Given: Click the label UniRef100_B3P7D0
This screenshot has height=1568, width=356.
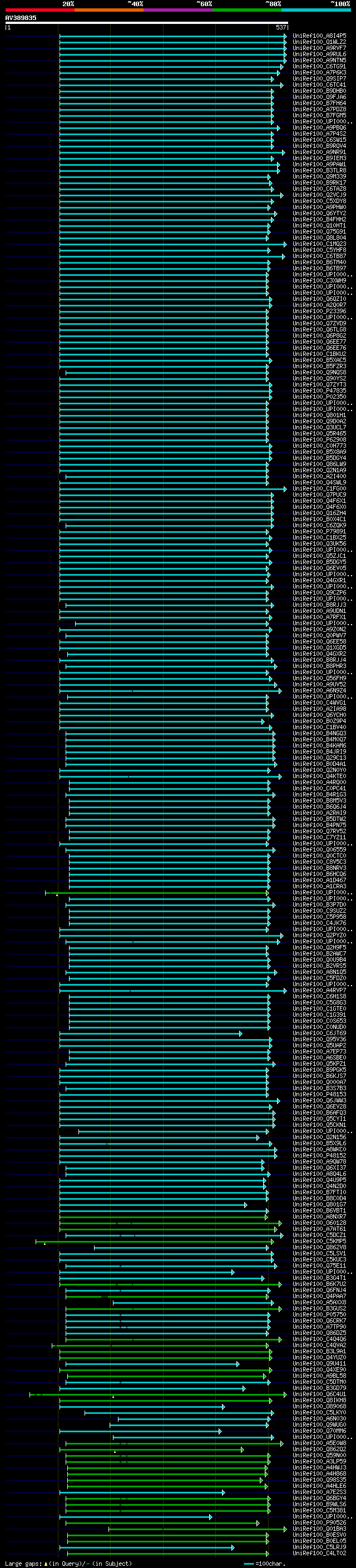Looking at the screenshot, I should (319, 904).
